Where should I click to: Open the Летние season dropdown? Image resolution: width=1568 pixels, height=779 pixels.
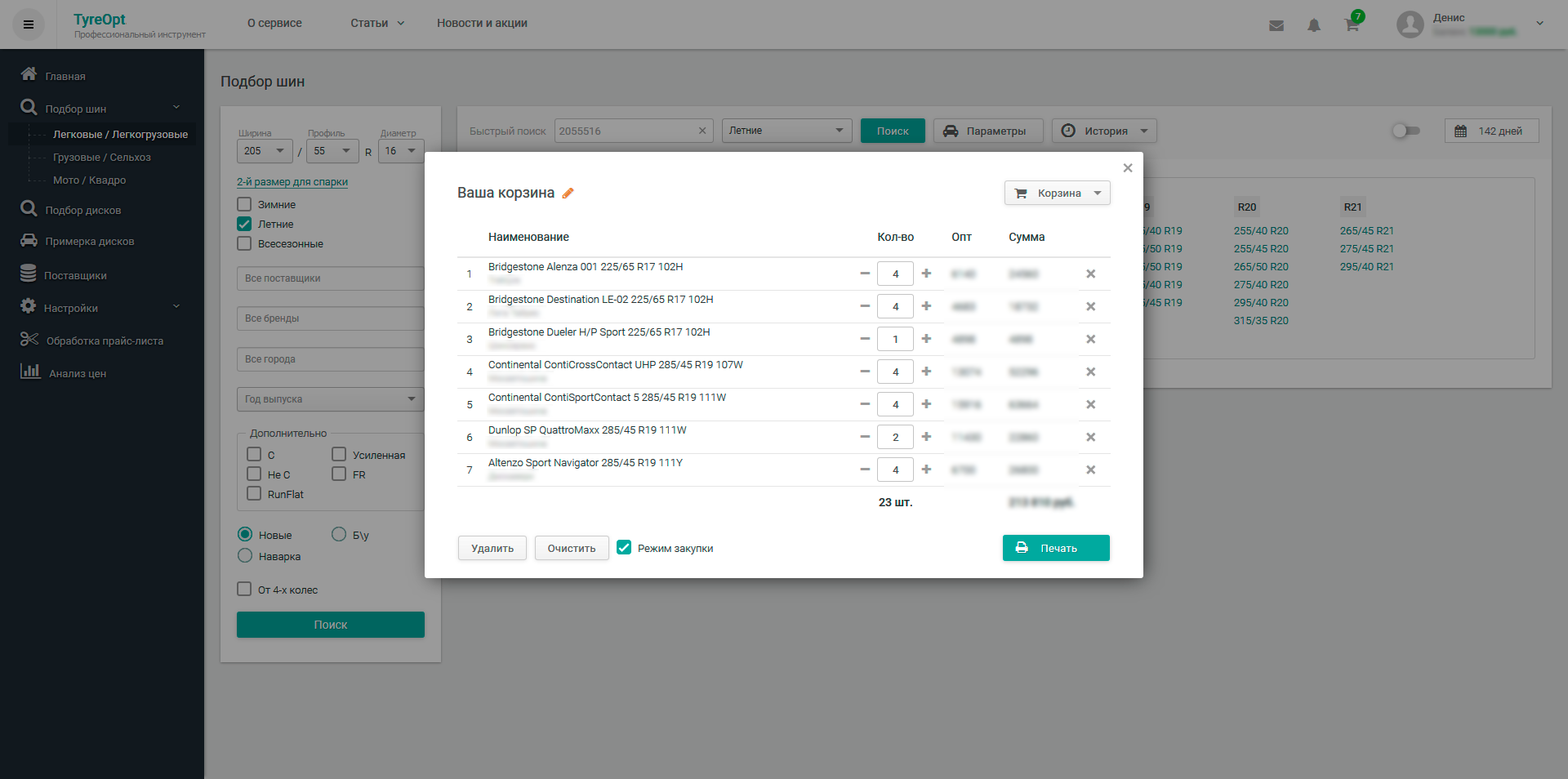pyautogui.click(x=786, y=131)
